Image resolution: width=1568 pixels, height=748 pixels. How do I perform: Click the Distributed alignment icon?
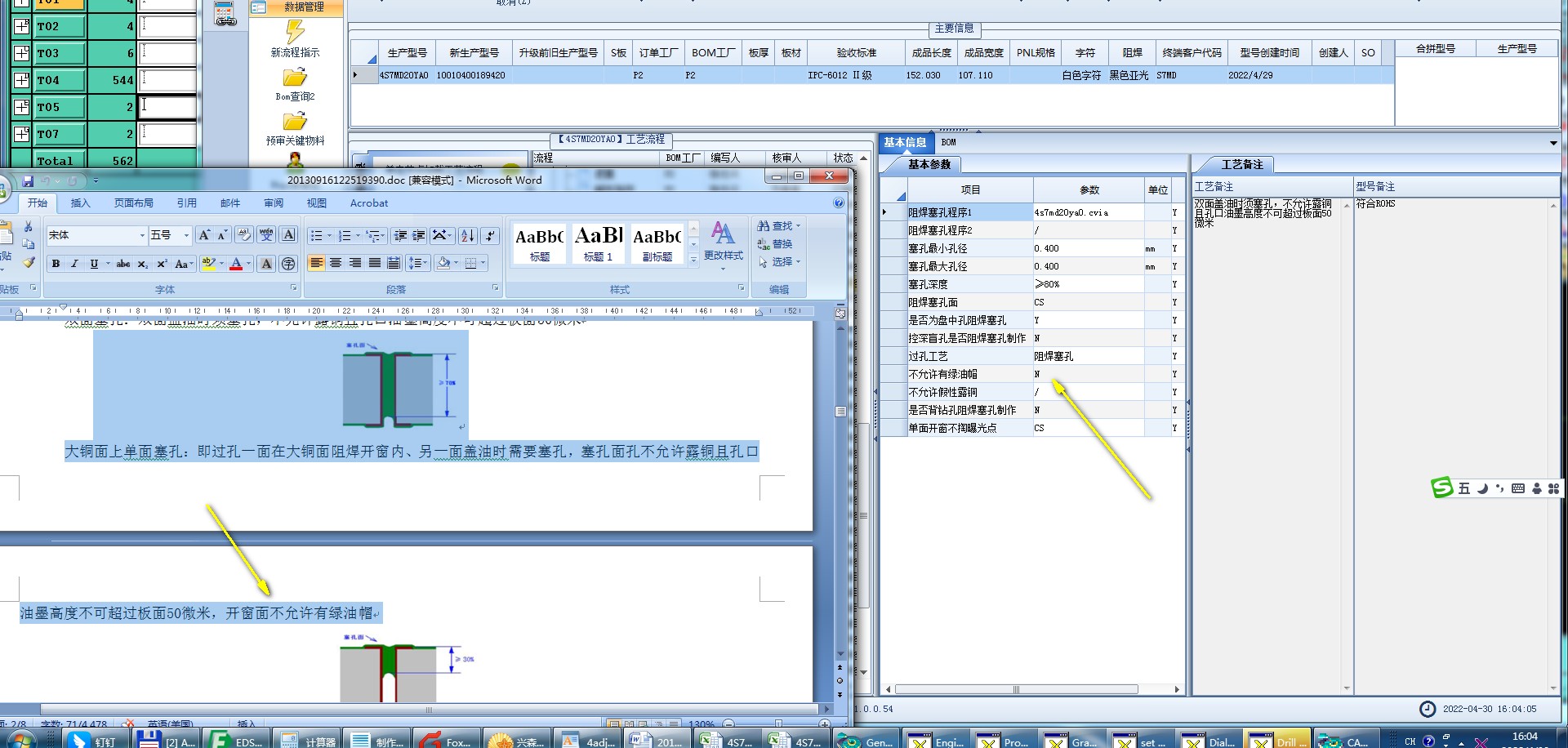tap(394, 263)
